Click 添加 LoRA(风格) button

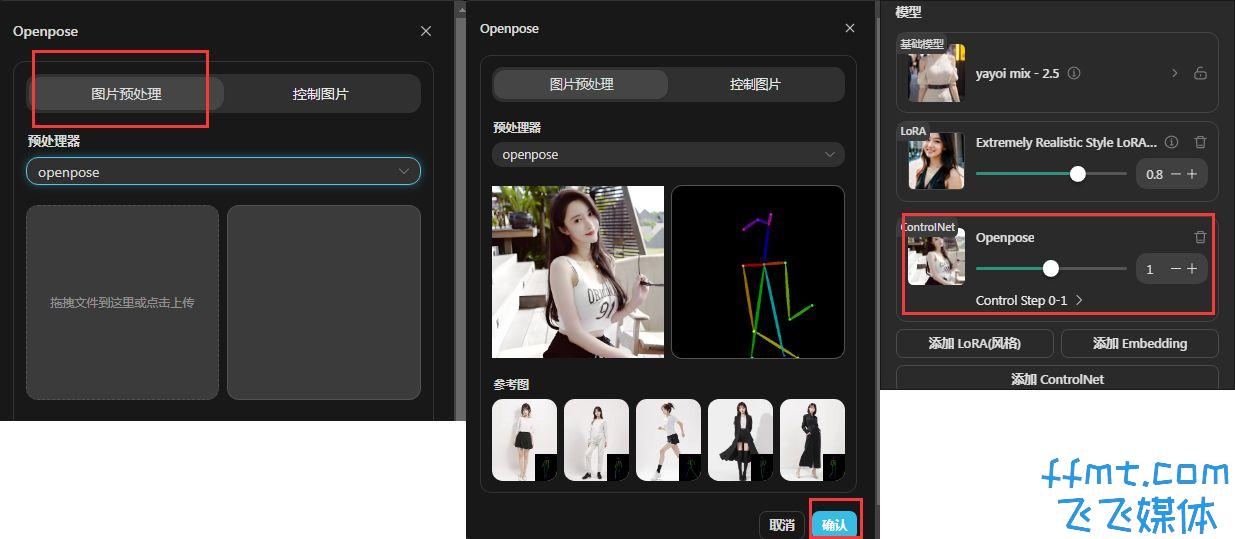click(975, 343)
